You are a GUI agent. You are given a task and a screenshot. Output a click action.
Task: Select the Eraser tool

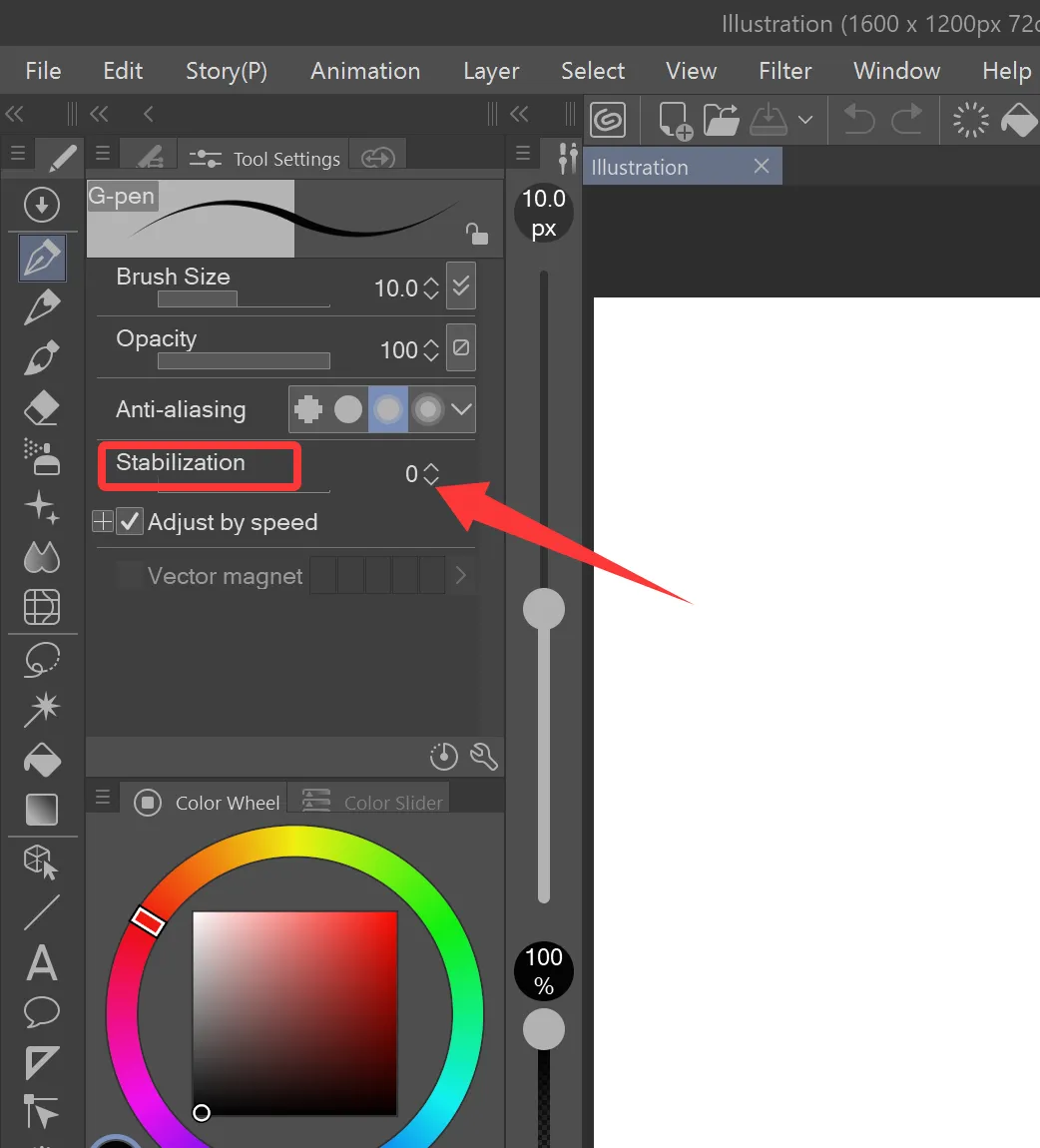click(42, 408)
